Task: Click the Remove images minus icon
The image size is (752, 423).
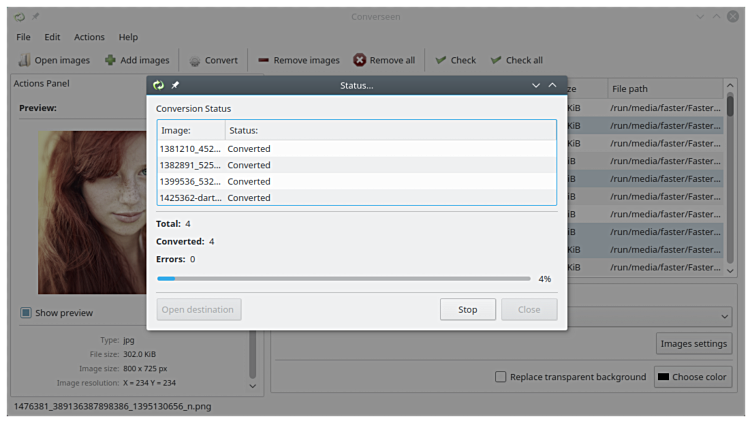Action: tap(263, 60)
